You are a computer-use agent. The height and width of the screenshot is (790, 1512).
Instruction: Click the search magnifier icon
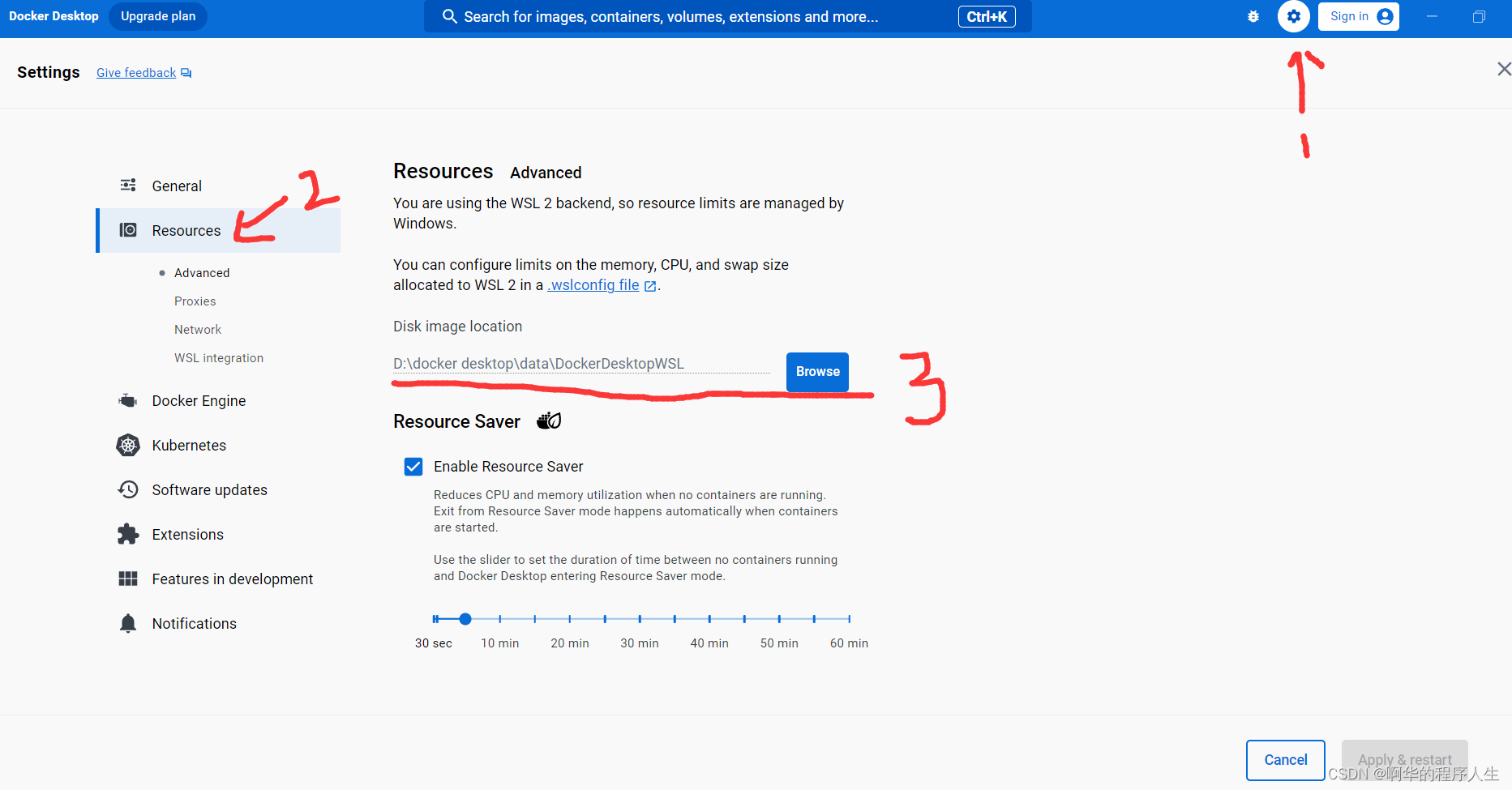[x=449, y=16]
